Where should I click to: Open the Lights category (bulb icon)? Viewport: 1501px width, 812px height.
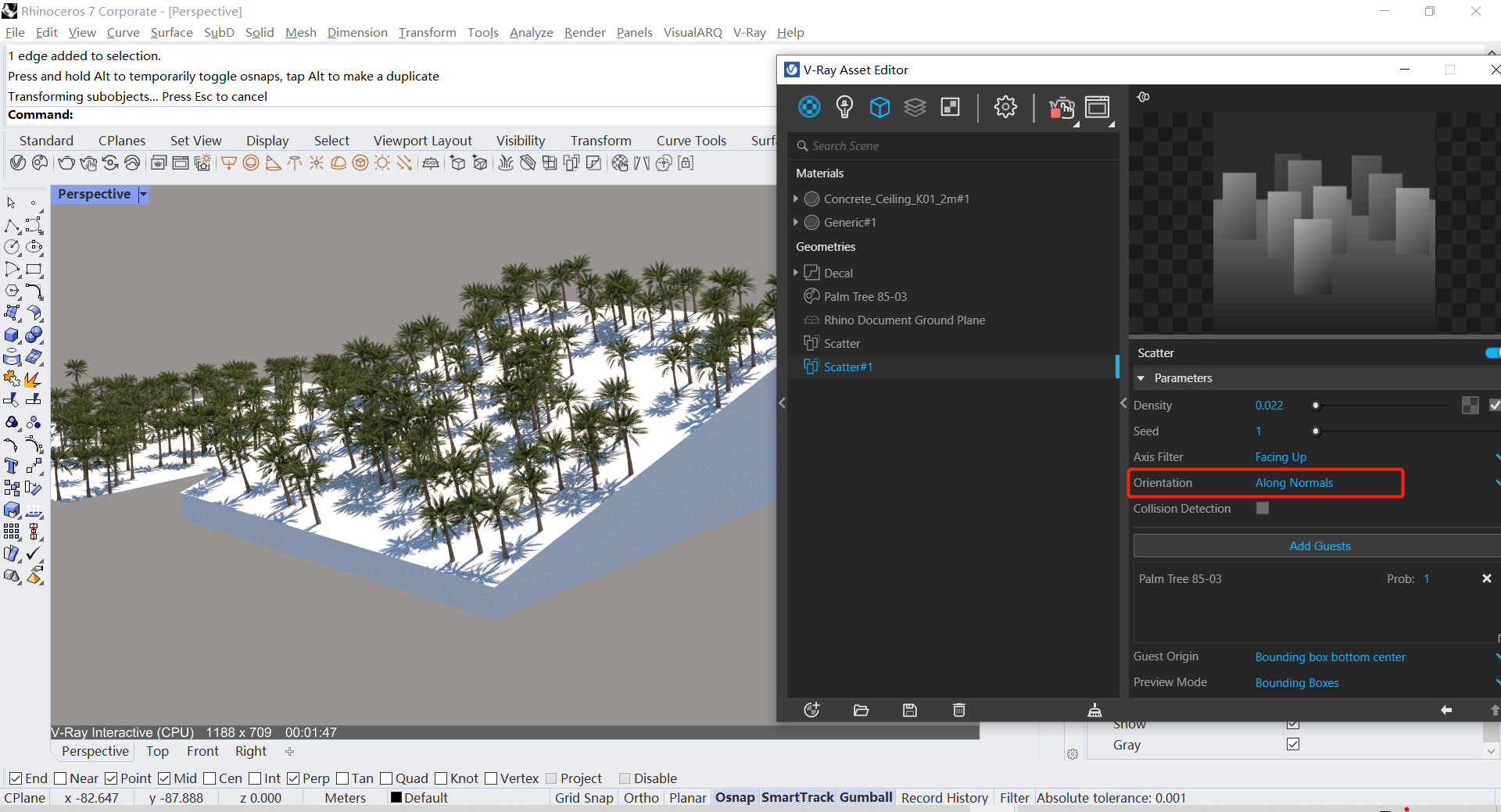point(844,107)
